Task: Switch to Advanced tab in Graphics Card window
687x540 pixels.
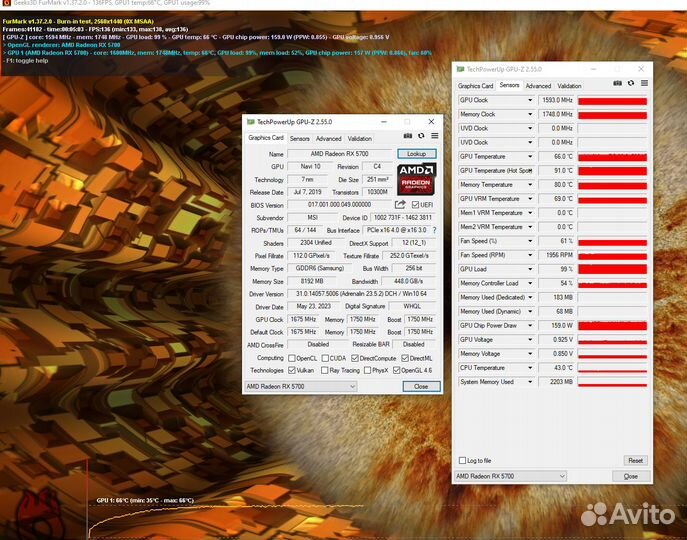Action: pos(329,139)
